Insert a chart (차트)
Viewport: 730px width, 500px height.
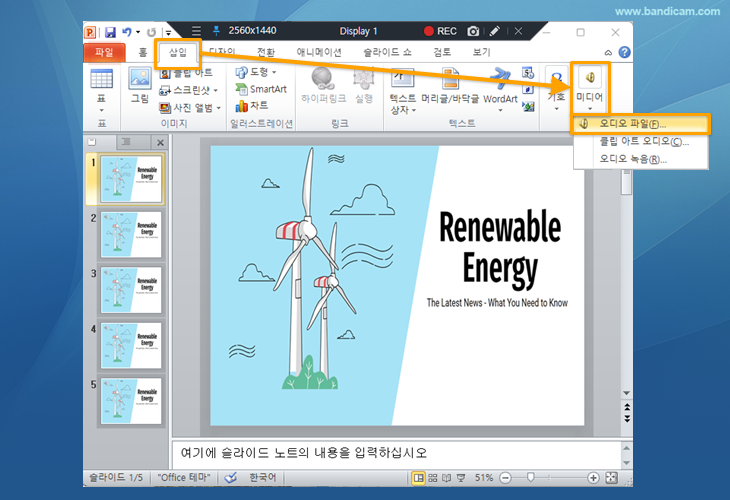pyautogui.click(x=257, y=105)
